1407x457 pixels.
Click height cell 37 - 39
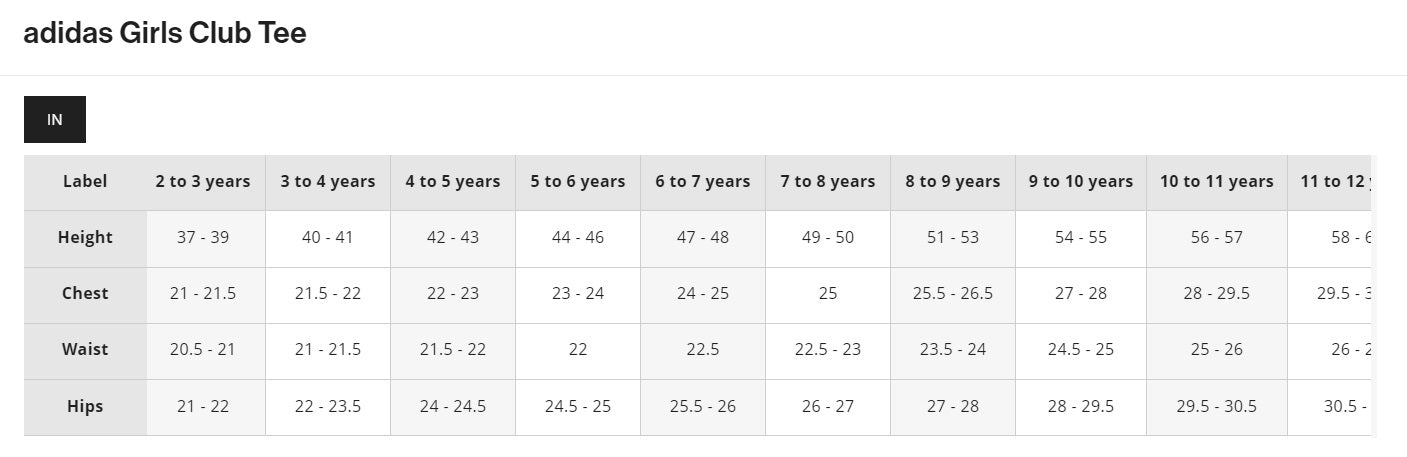tap(203, 237)
